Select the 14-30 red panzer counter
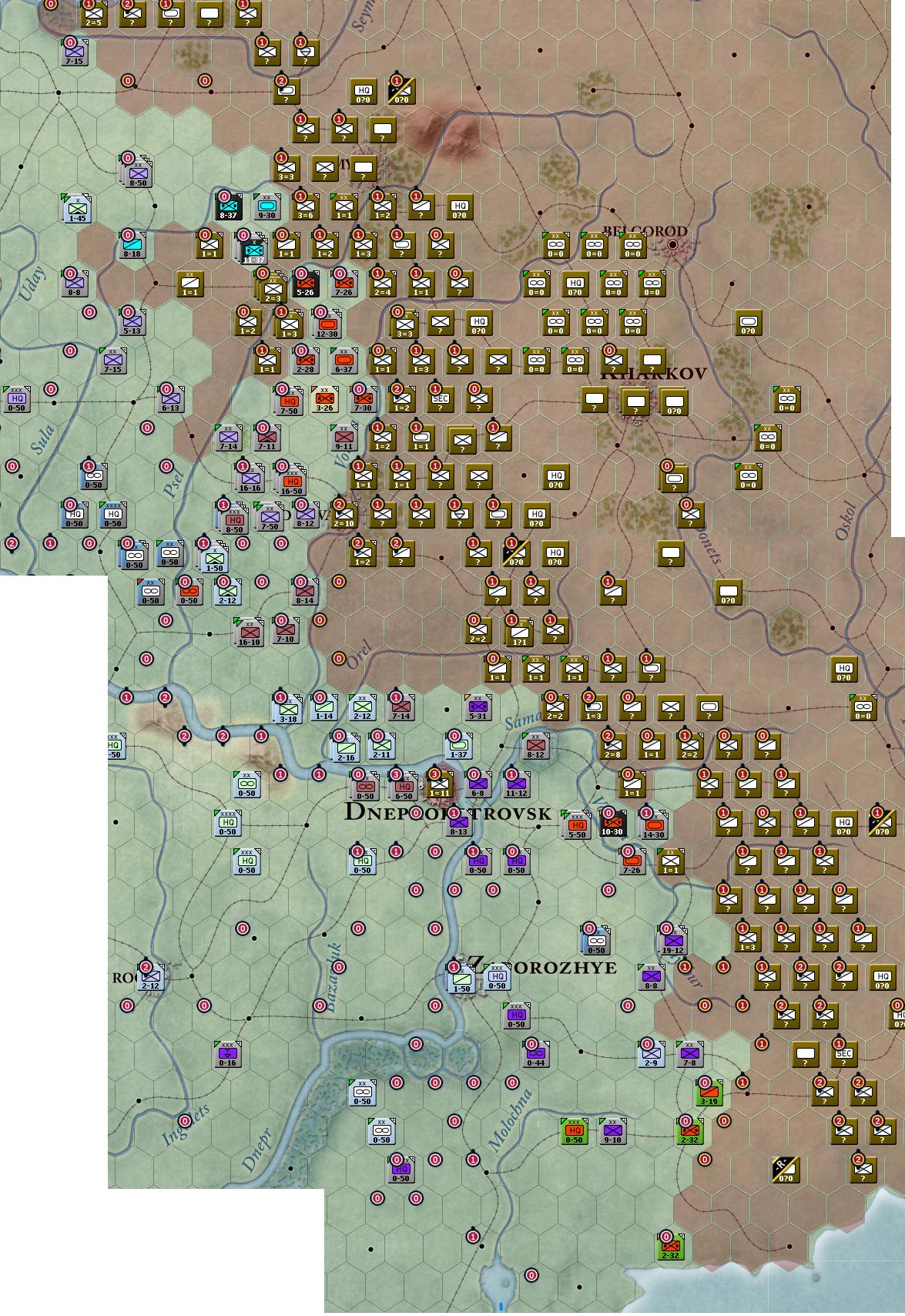The height and width of the screenshot is (1316, 905). pos(653,825)
